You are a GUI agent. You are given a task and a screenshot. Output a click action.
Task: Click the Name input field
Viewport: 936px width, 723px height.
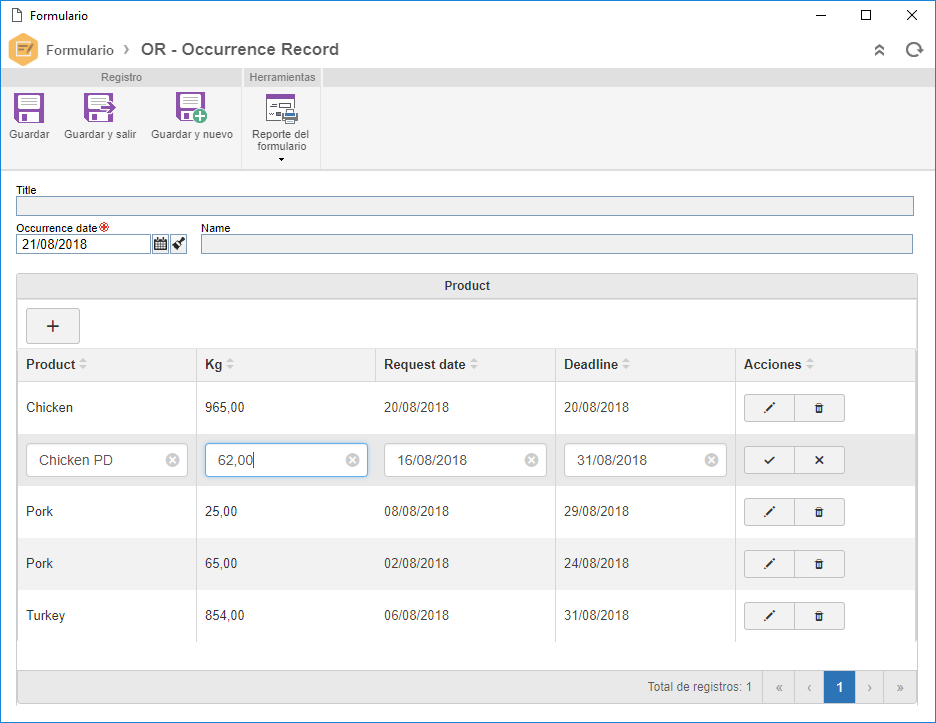(556, 244)
